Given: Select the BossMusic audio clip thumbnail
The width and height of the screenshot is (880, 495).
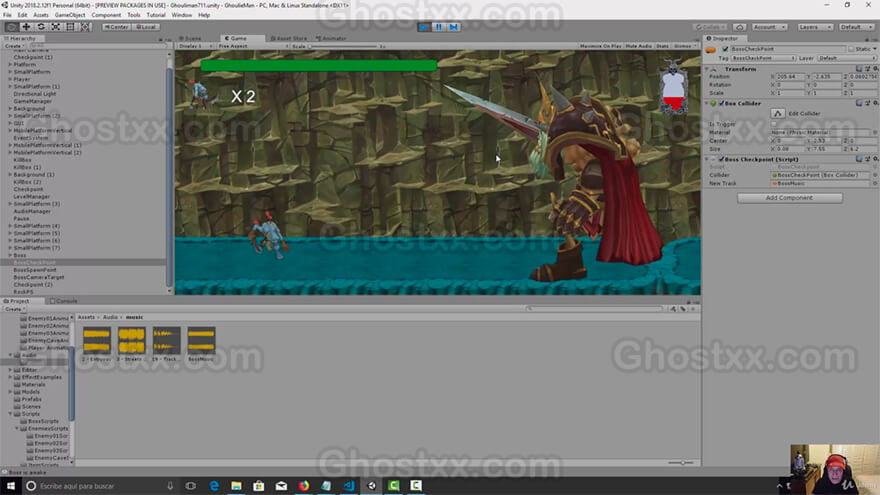Looking at the screenshot, I should (x=201, y=340).
